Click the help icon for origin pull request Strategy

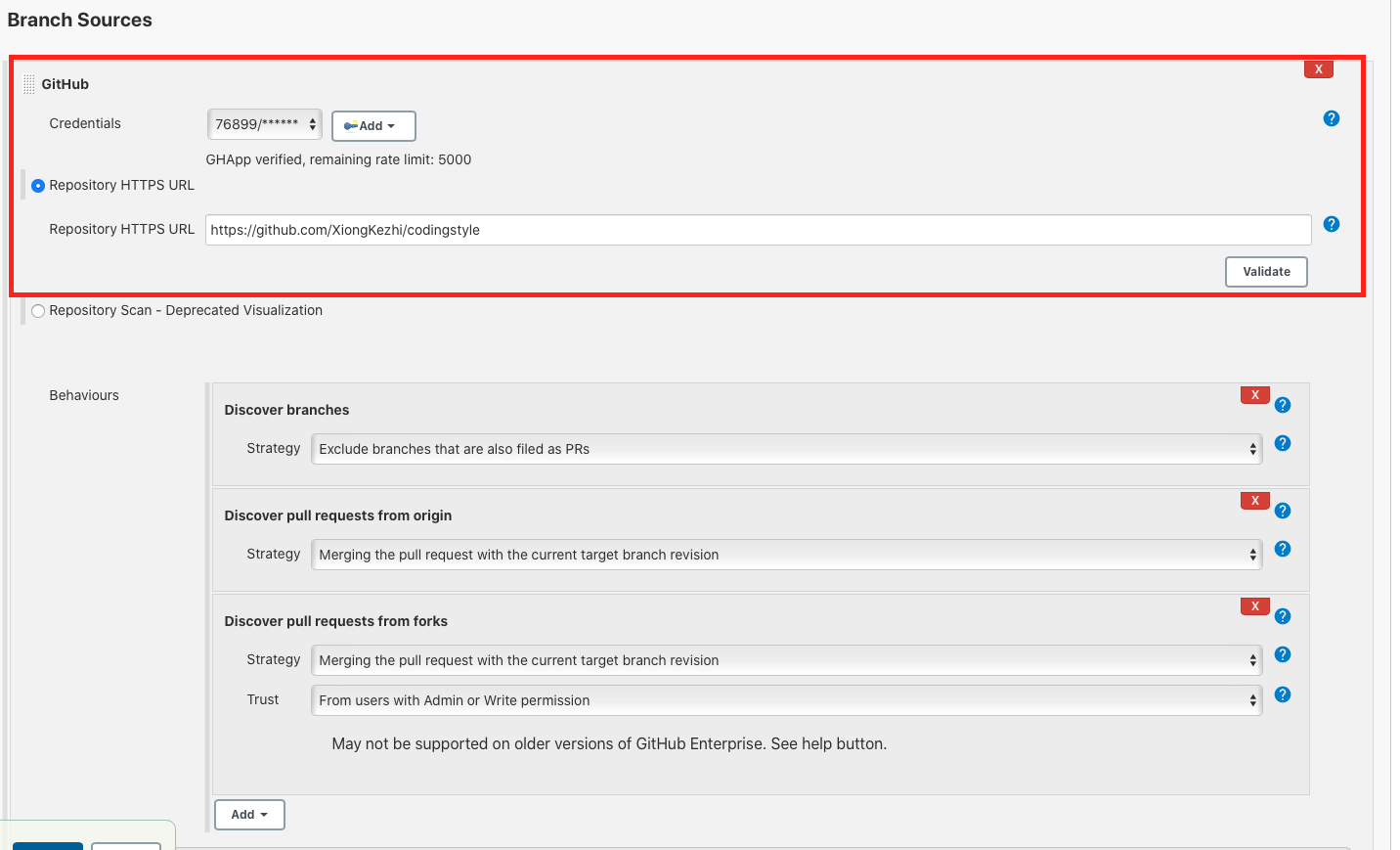[1283, 549]
